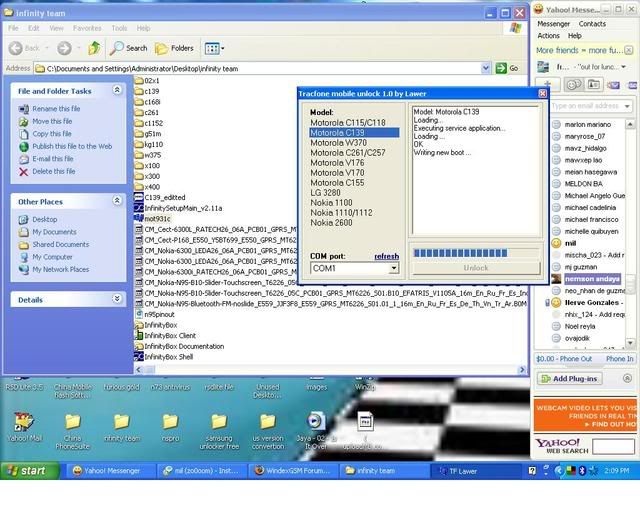Click Publish this file to the Web

72,146
